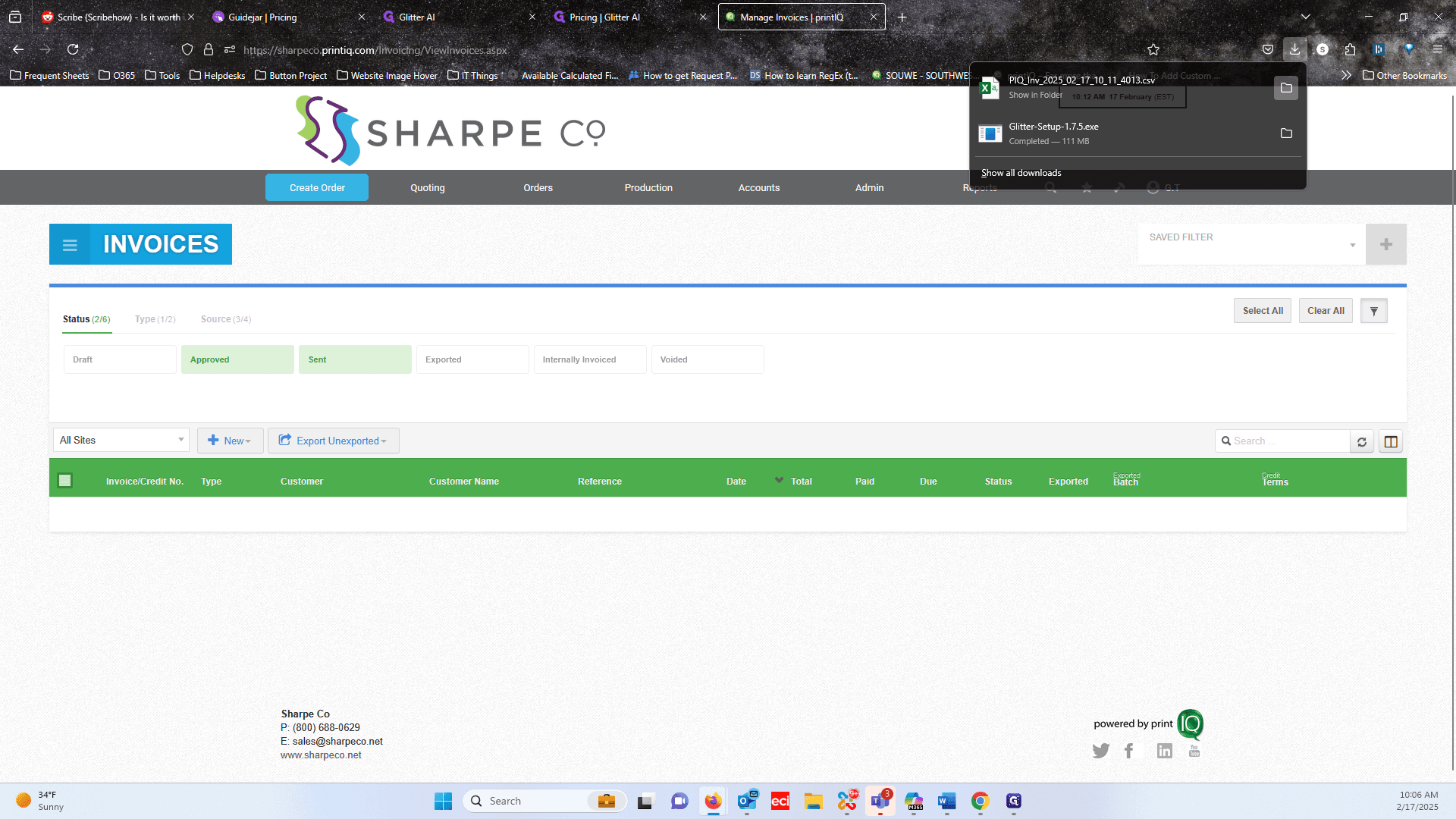Viewport: 1456px width, 819px height.
Task: Switch to the Guidejar Pricing browser tab
Action: tap(288, 17)
